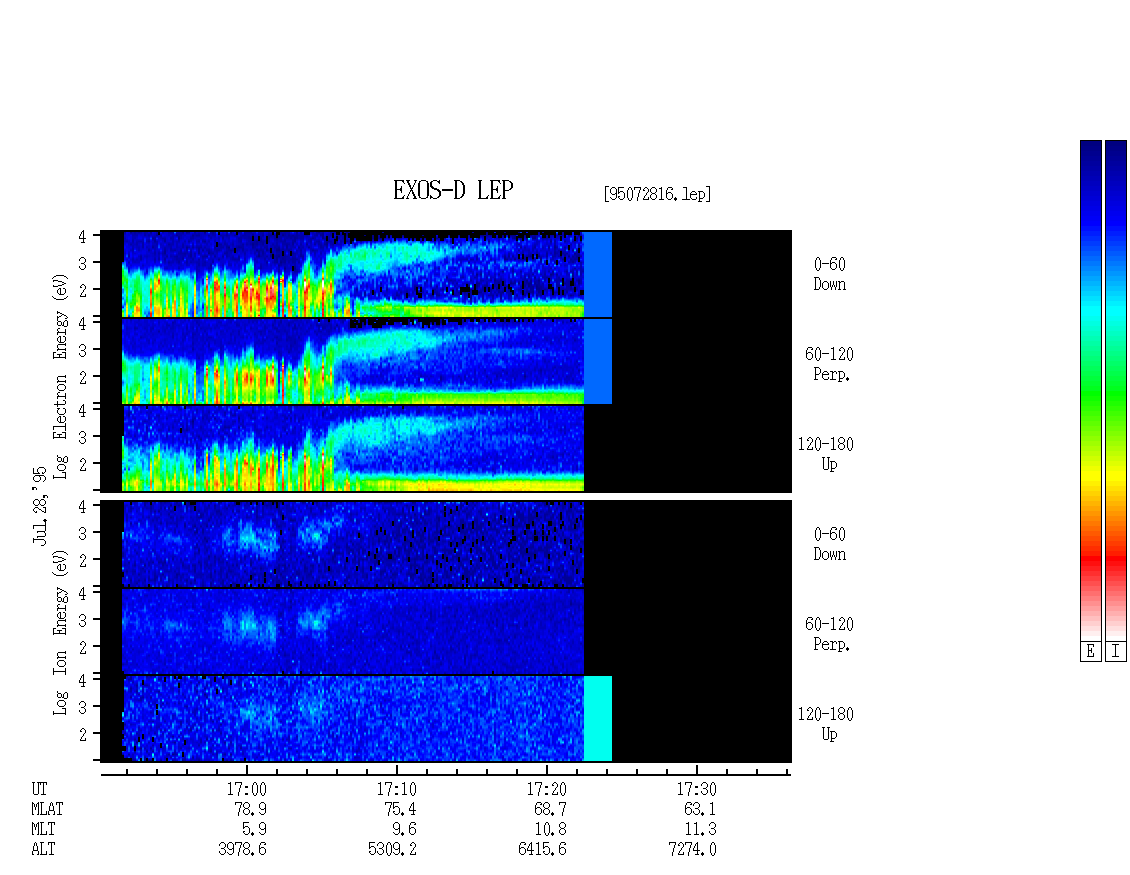
Task: Click the 'Jul. 28, '95' date label
Action: 40,505
